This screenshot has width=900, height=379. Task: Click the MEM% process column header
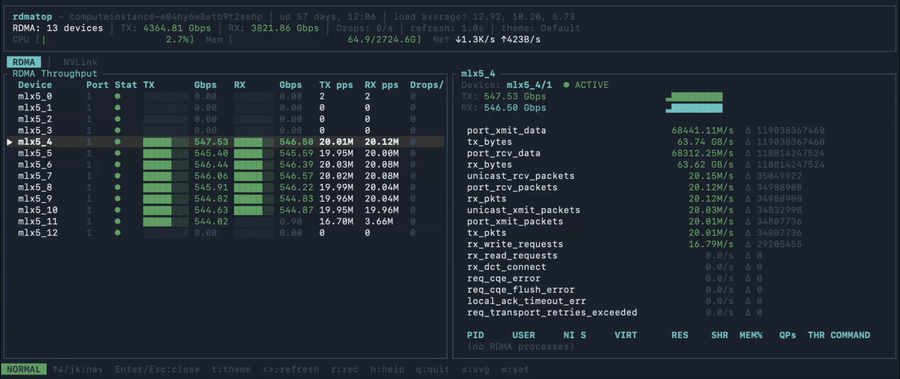coord(751,335)
